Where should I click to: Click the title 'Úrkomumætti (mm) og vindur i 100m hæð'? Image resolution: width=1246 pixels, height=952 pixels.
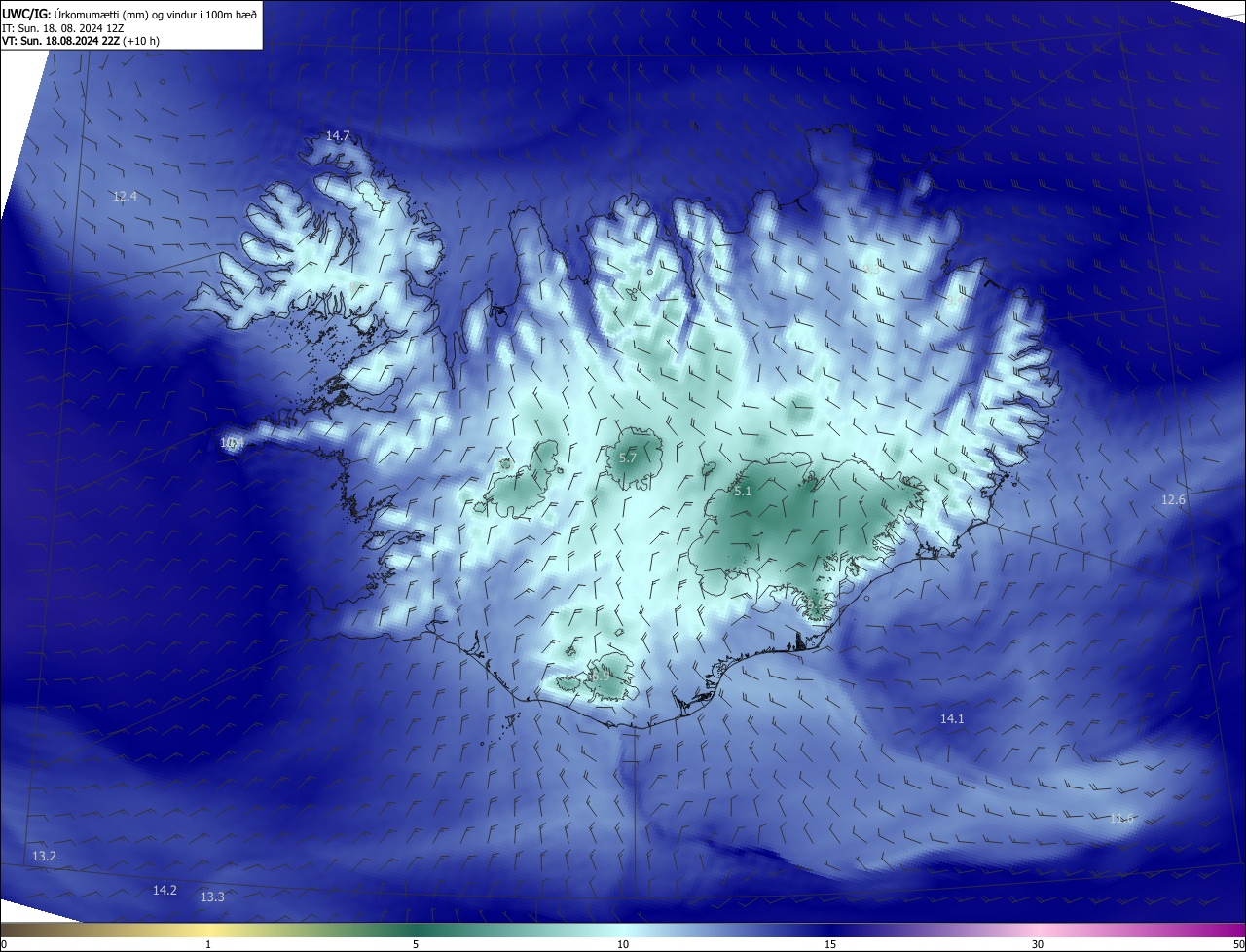156,14
